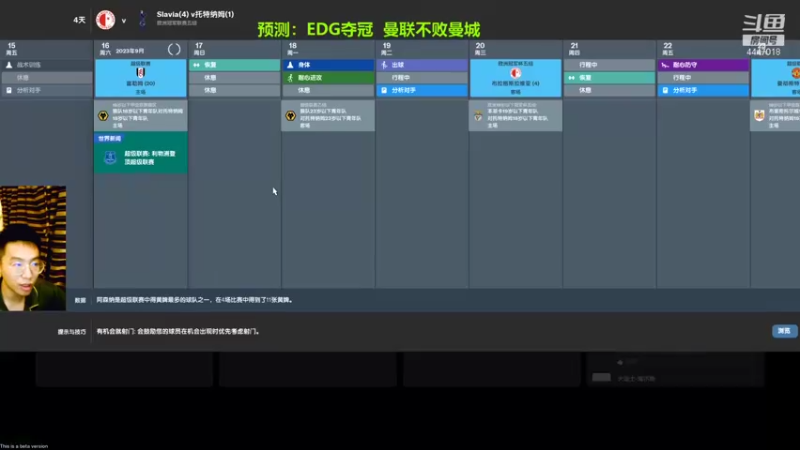The height and width of the screenshot is (450, 800).
Task: Click the 2023年9月 month label
Action: [x=130, y=51]
